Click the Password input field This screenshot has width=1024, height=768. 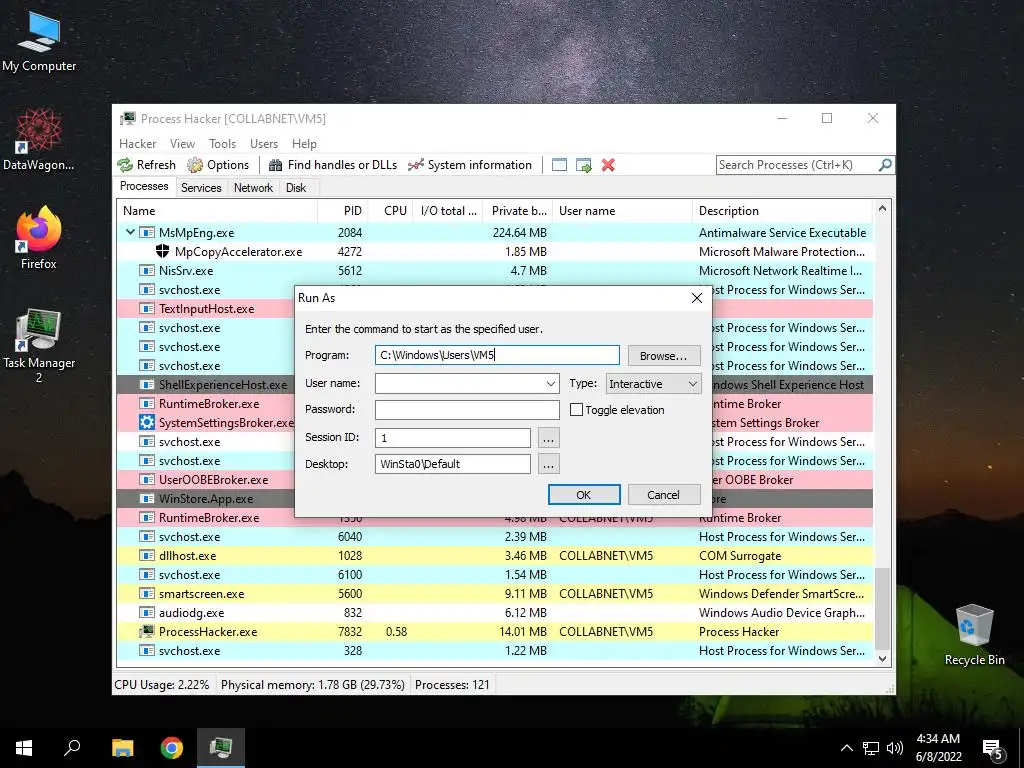pyautogui.click(x=467, y=409)
